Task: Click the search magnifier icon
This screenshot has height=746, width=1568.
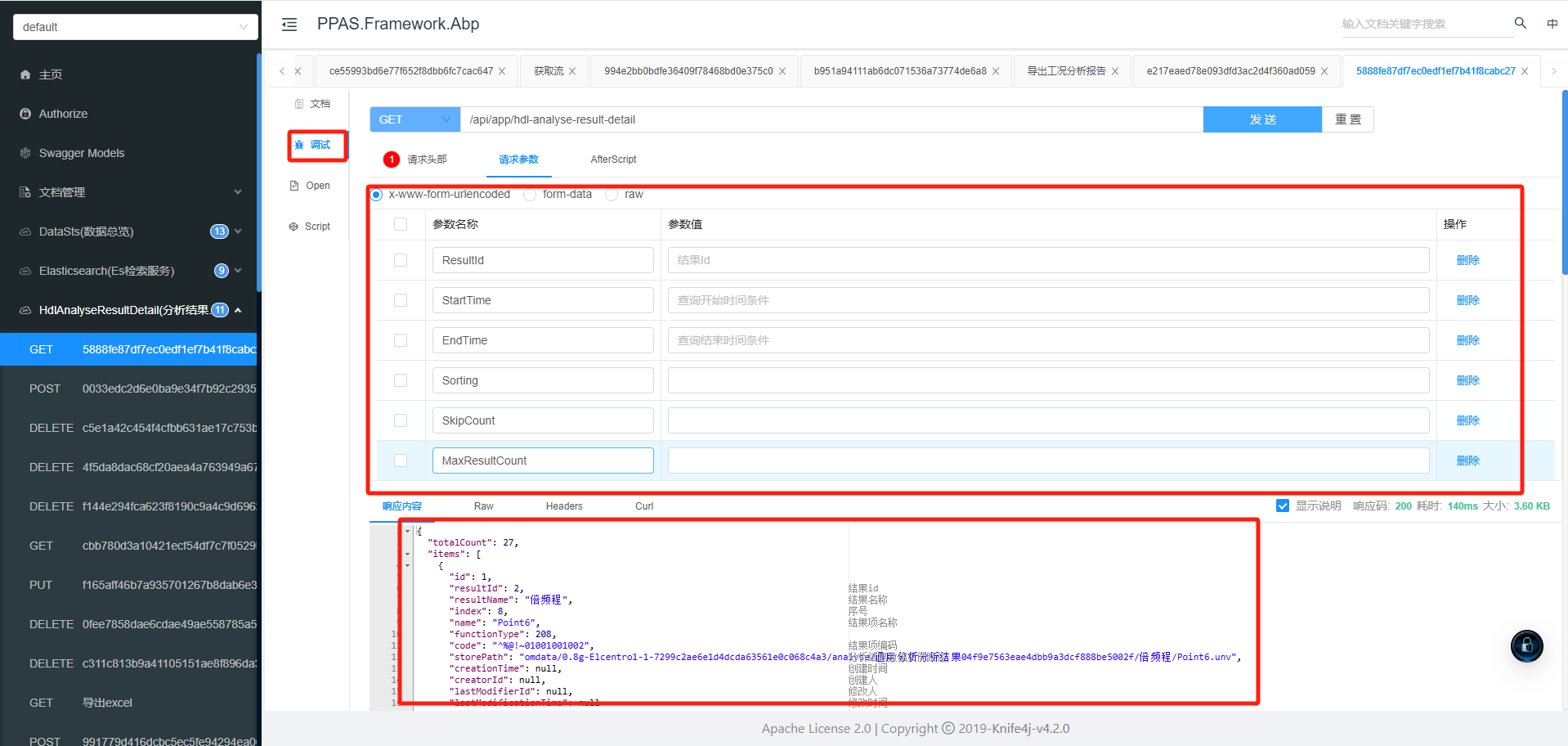Action: pos(1520,24)
